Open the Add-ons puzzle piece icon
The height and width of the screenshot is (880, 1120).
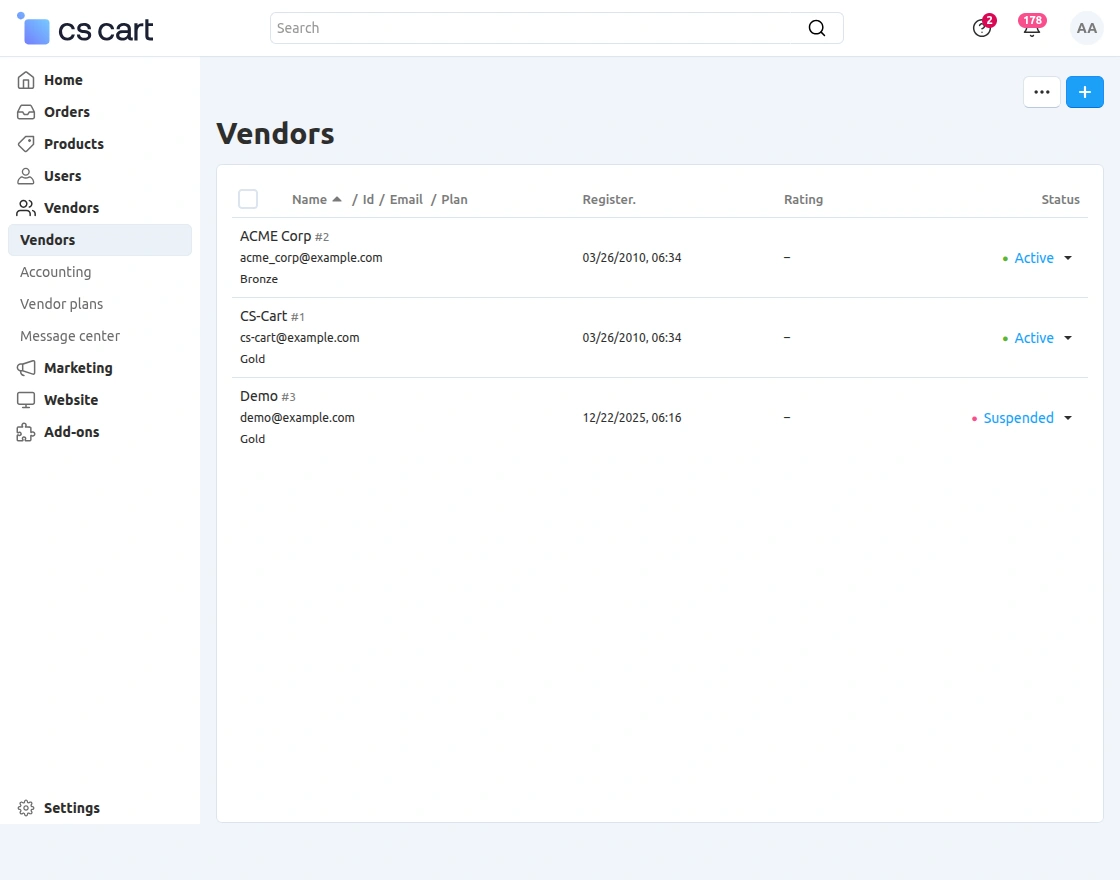coord(25,432)
